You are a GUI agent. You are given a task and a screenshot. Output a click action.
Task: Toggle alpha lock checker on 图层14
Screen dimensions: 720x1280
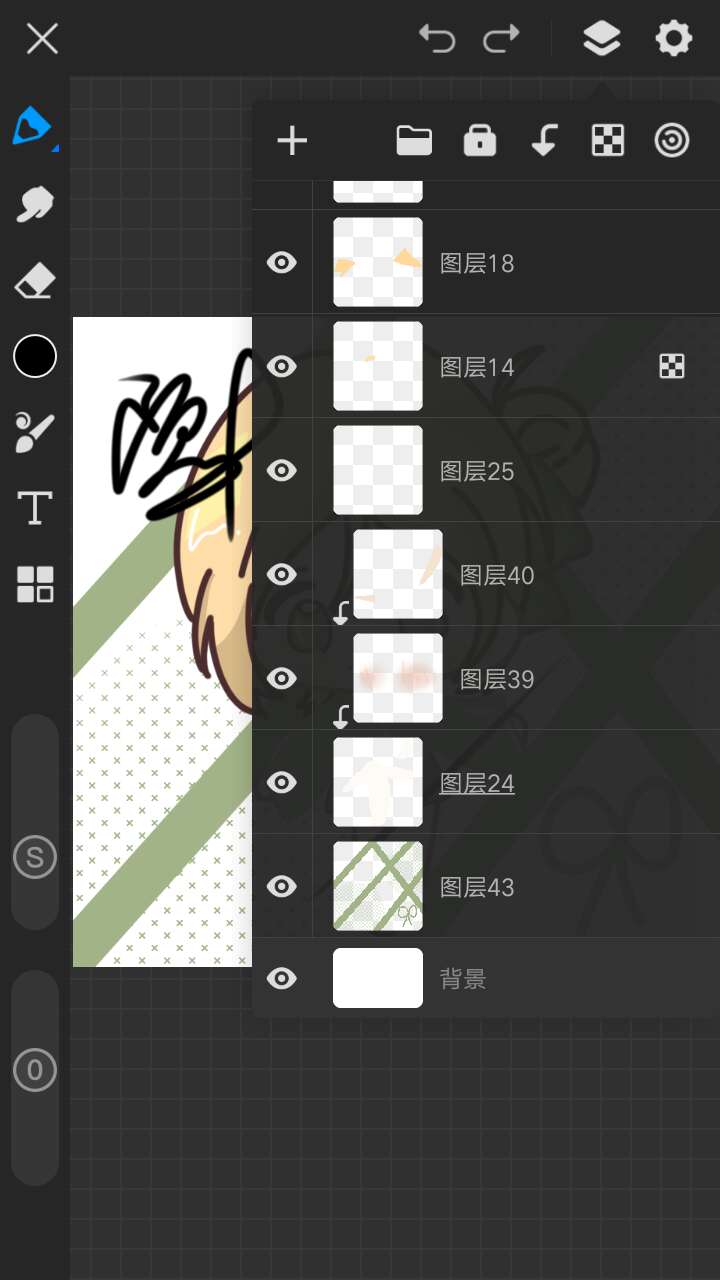pos(672,367)
